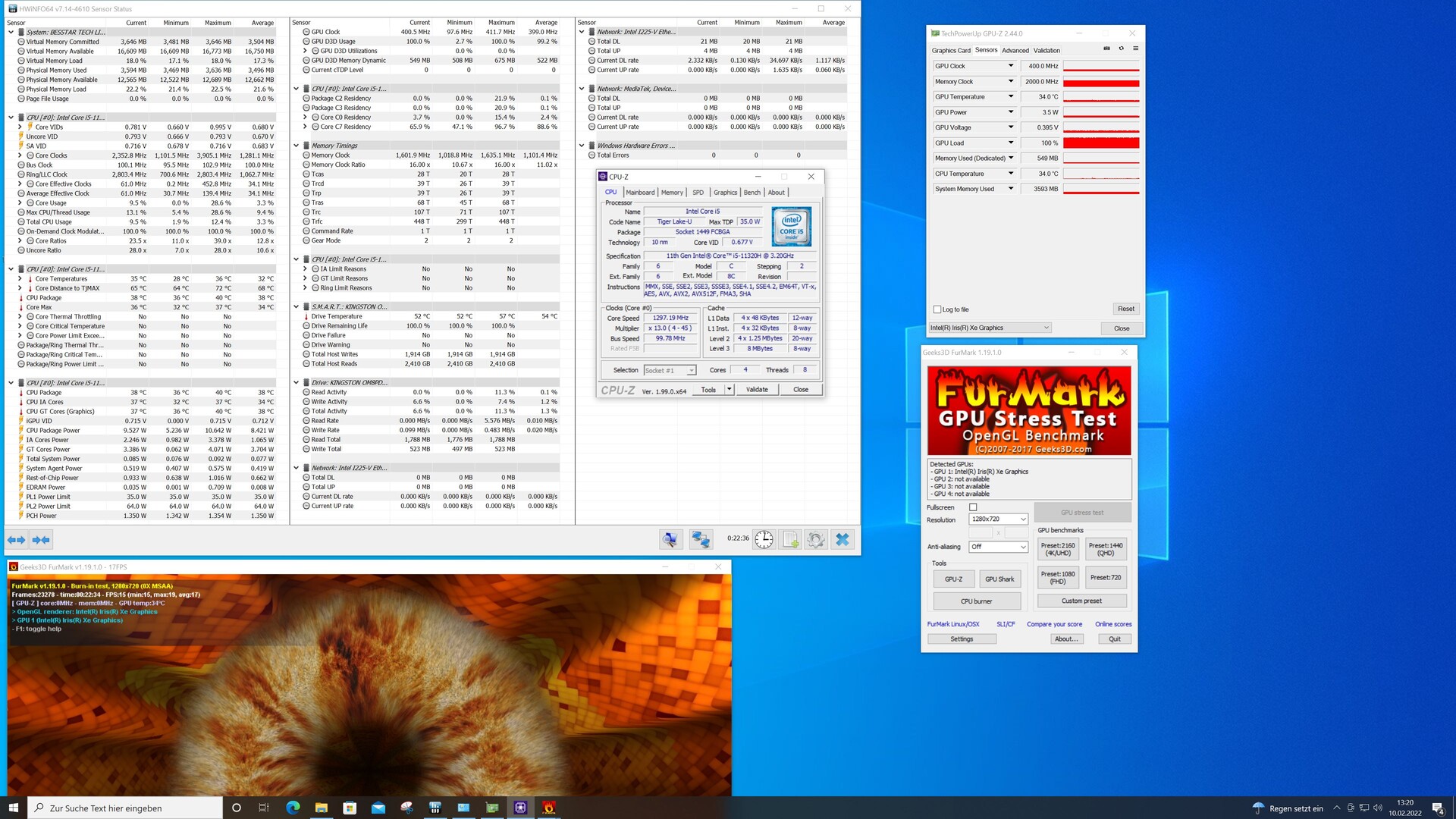The height and width of the screenshot is (819, 1456).
Task: Expand Core Temperatures tree item
Action: [x=20, y=279]
